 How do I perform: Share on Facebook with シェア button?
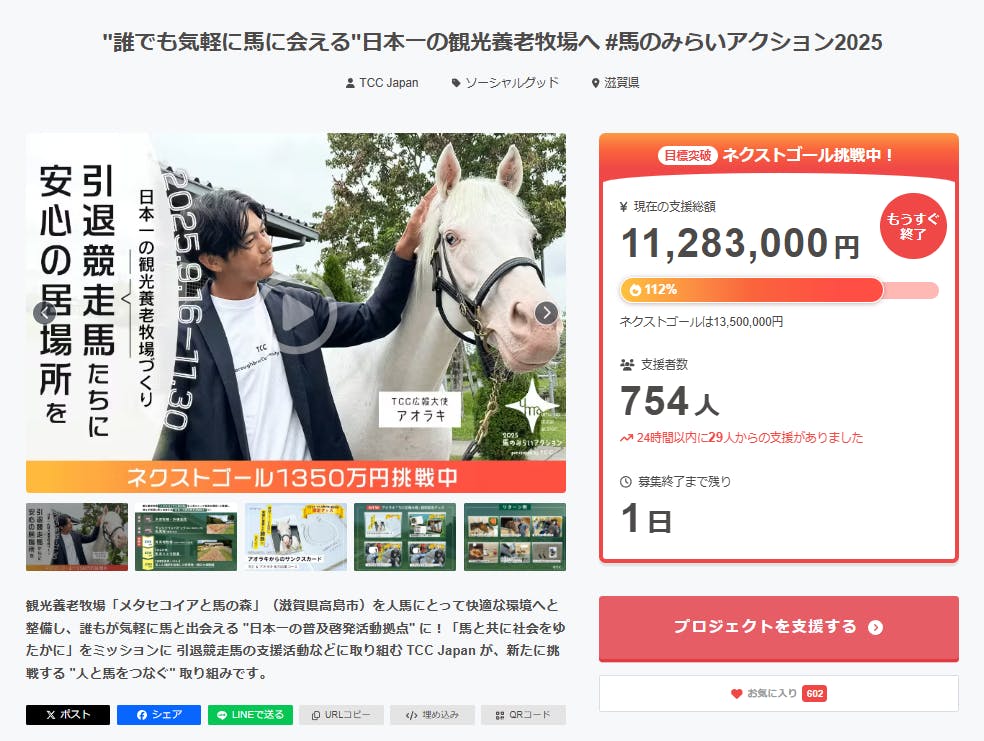(159, 715)
